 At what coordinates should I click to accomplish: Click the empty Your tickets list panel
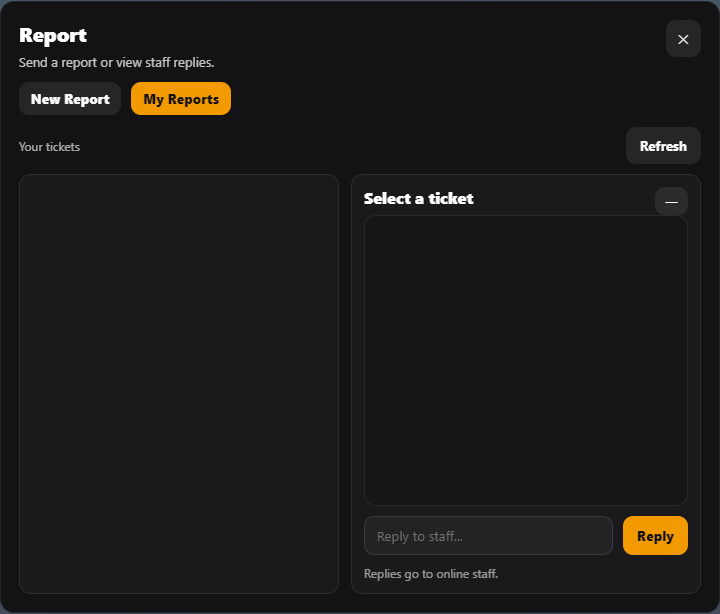point(179,384)
